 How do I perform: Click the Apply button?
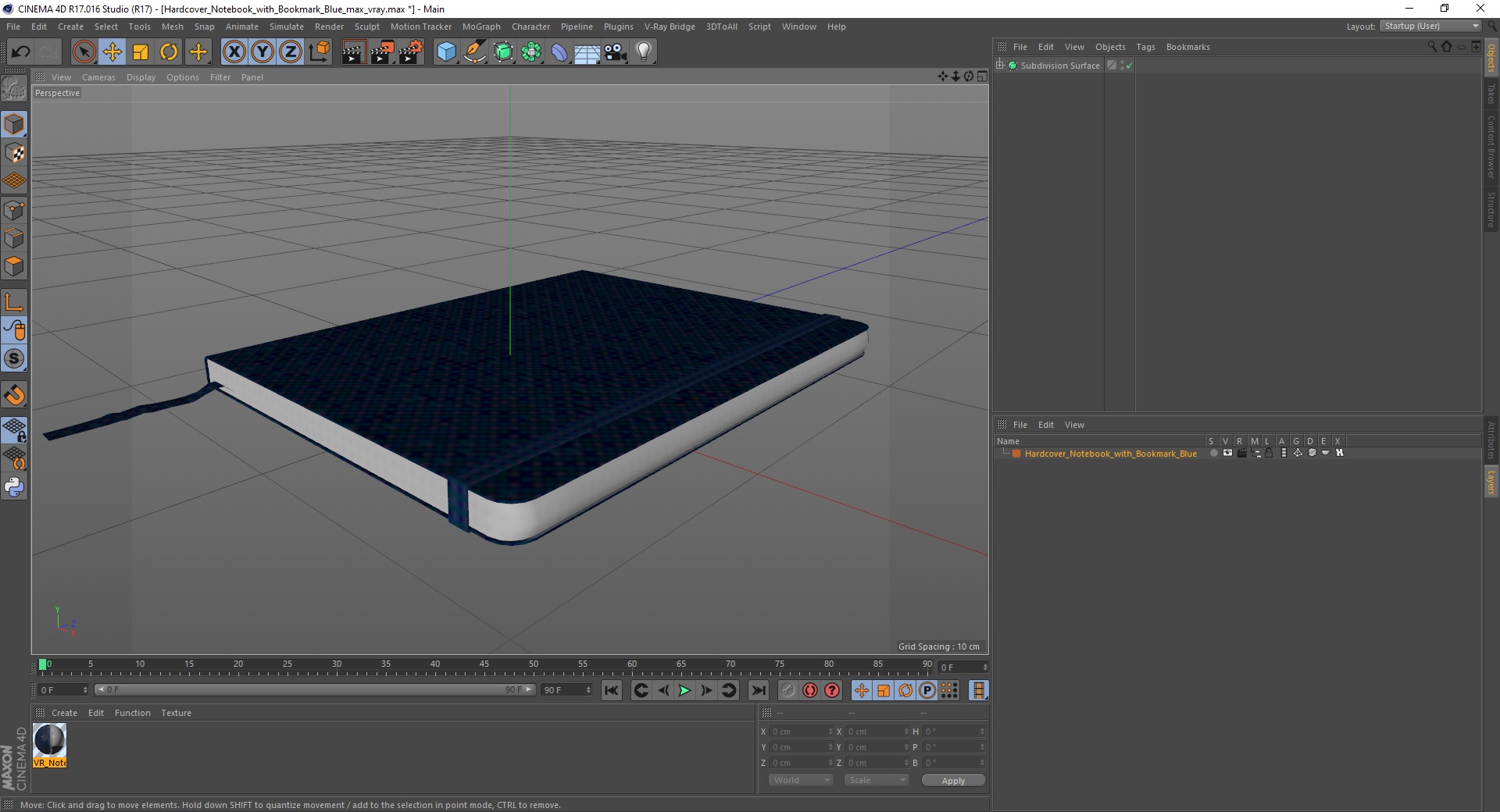[953, 781]
